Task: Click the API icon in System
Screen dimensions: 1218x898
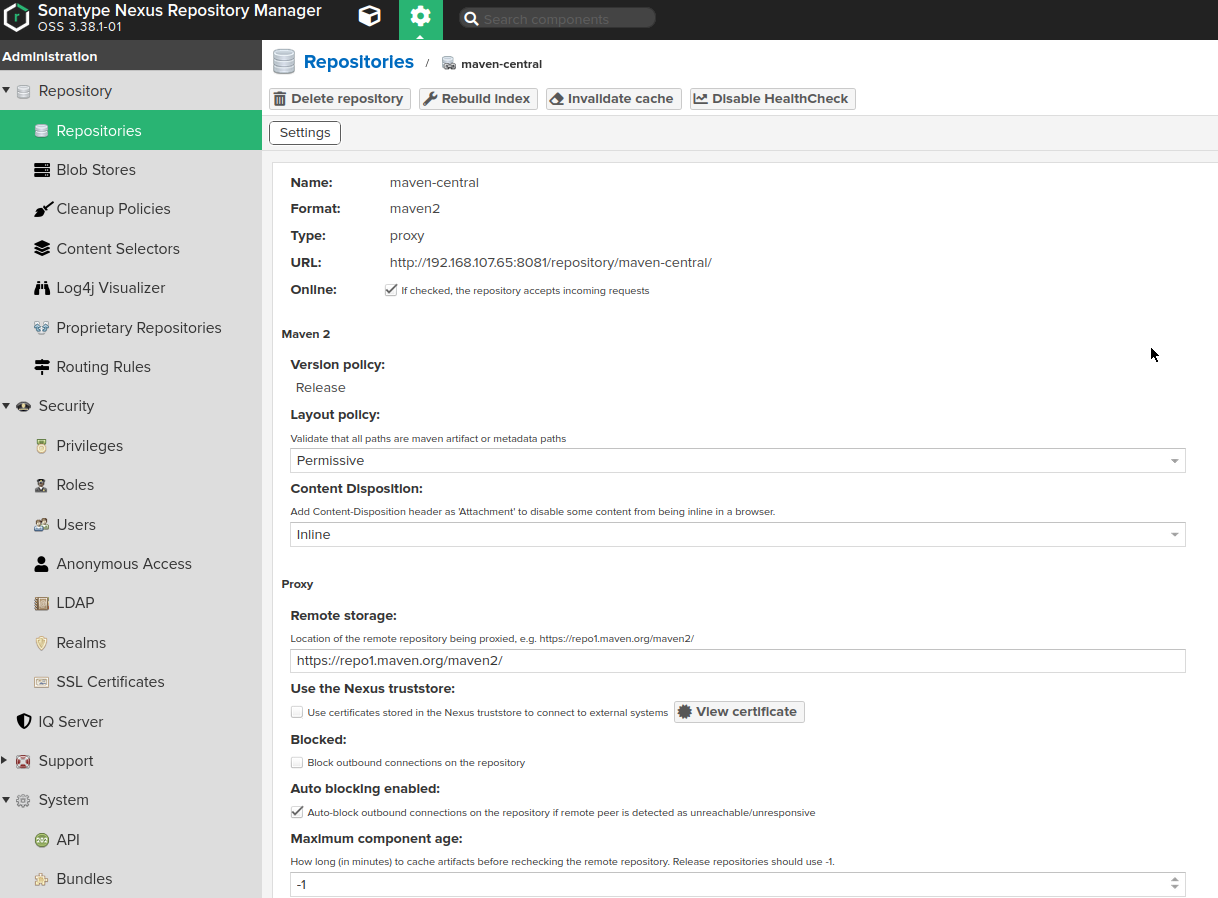Action: 42,840
